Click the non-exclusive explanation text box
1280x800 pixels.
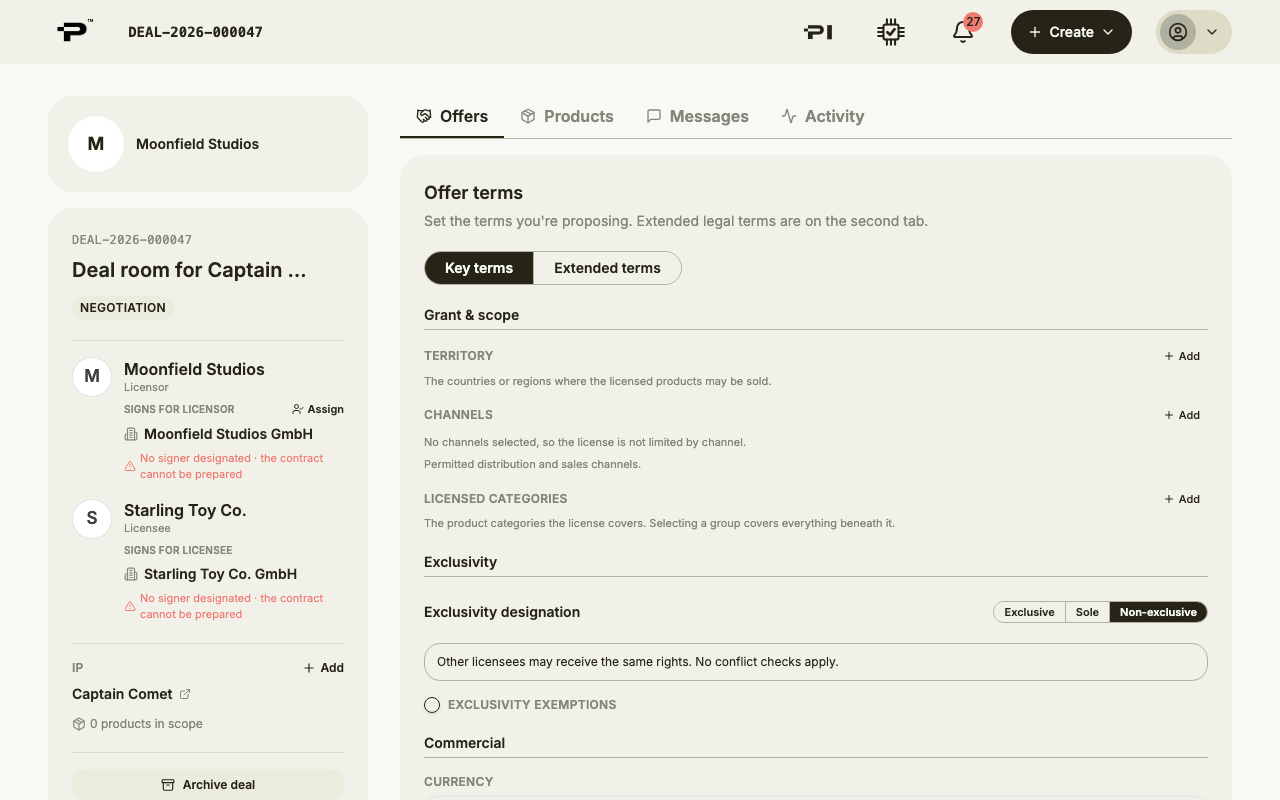coord(816,662)
